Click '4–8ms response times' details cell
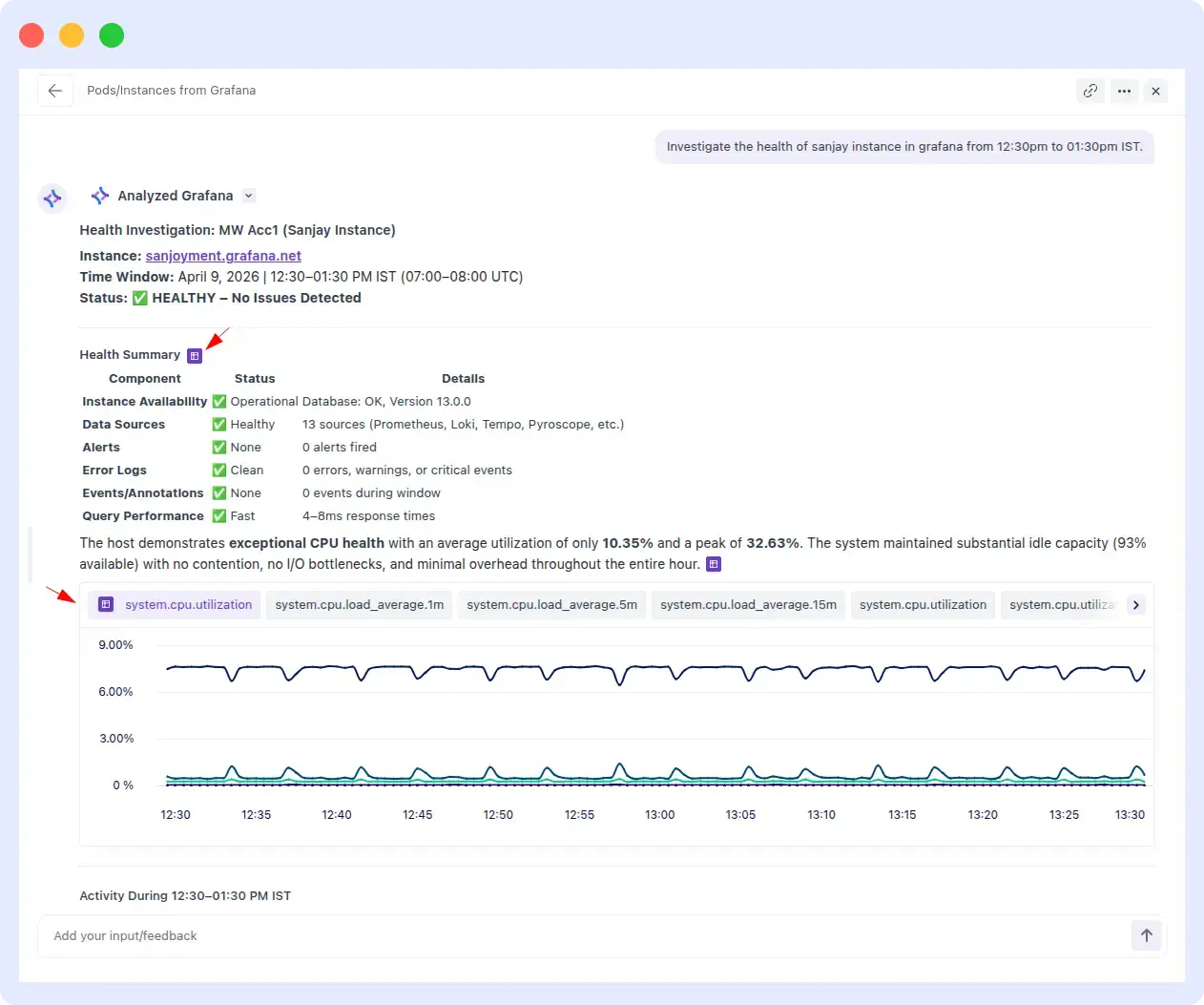The width and height of the screenshot is (1204, 1005). pos(368,516)
